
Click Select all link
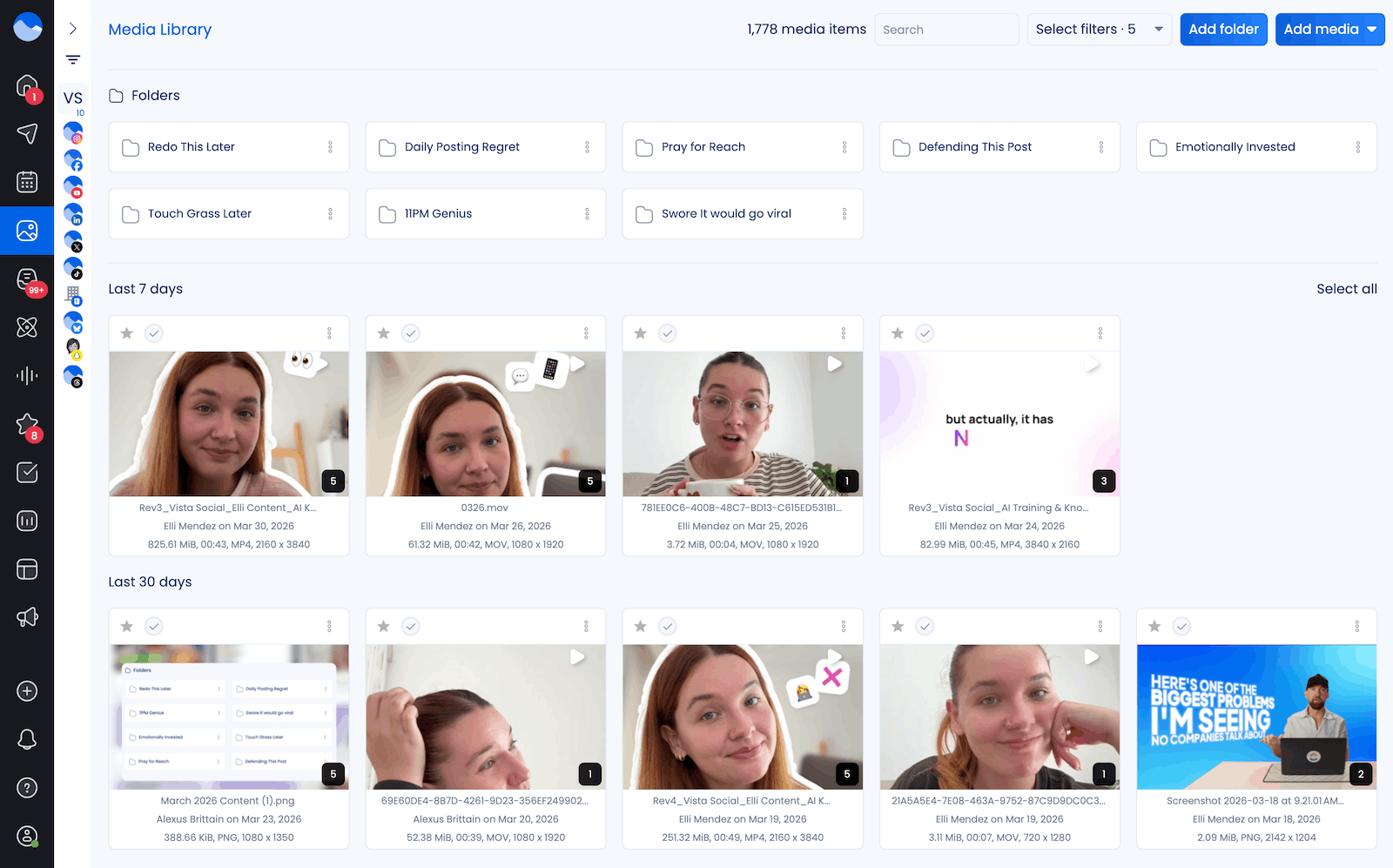click(x=1346, y=289)
